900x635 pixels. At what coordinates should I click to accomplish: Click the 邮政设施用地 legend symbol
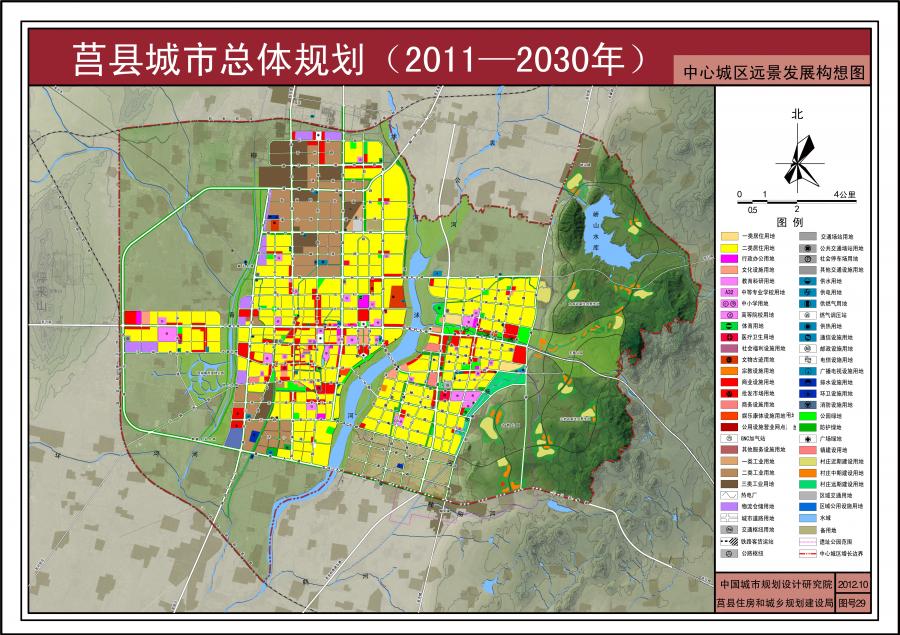click(x=808, y=348)
